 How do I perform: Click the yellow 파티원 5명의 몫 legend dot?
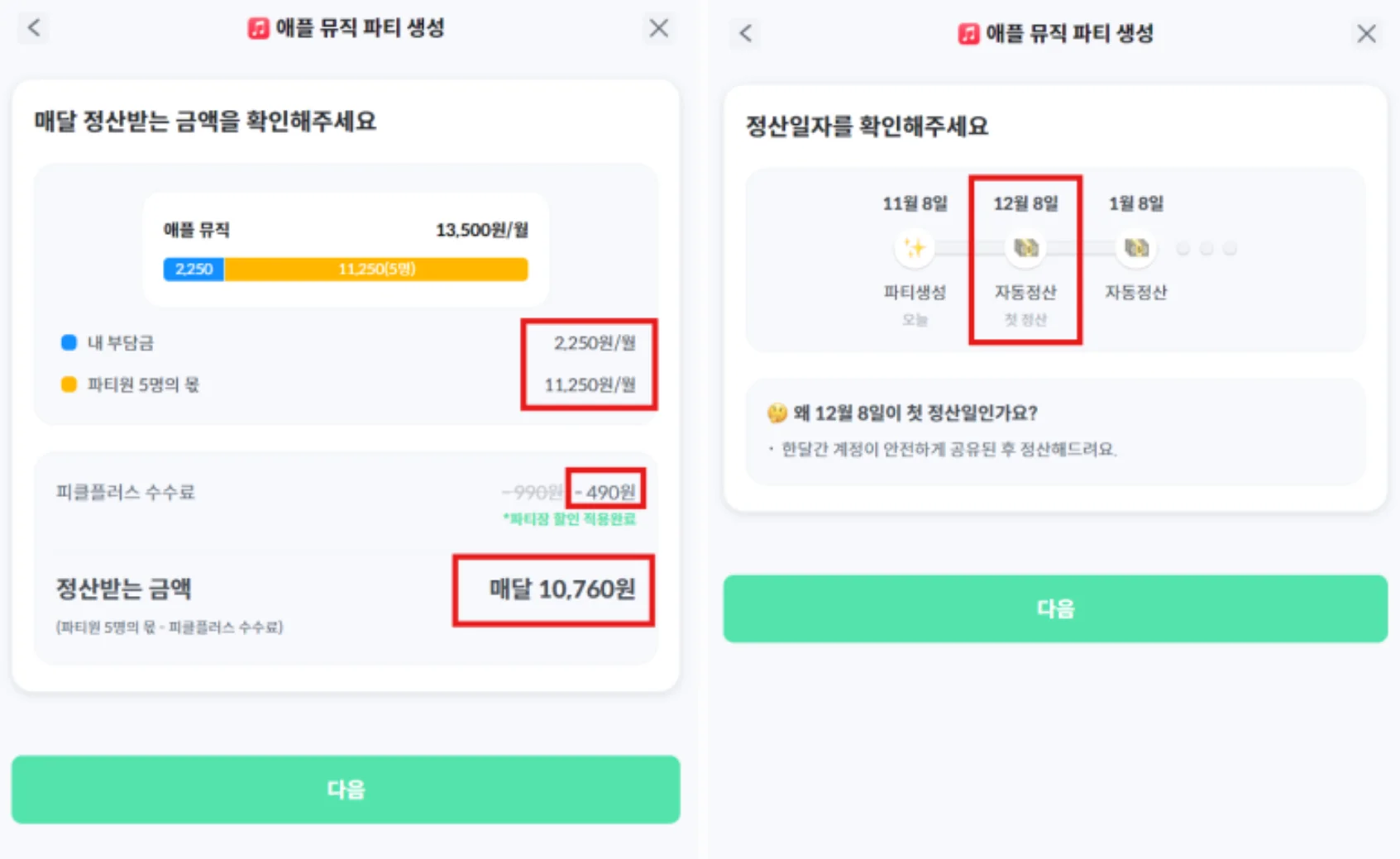[69, 384]
